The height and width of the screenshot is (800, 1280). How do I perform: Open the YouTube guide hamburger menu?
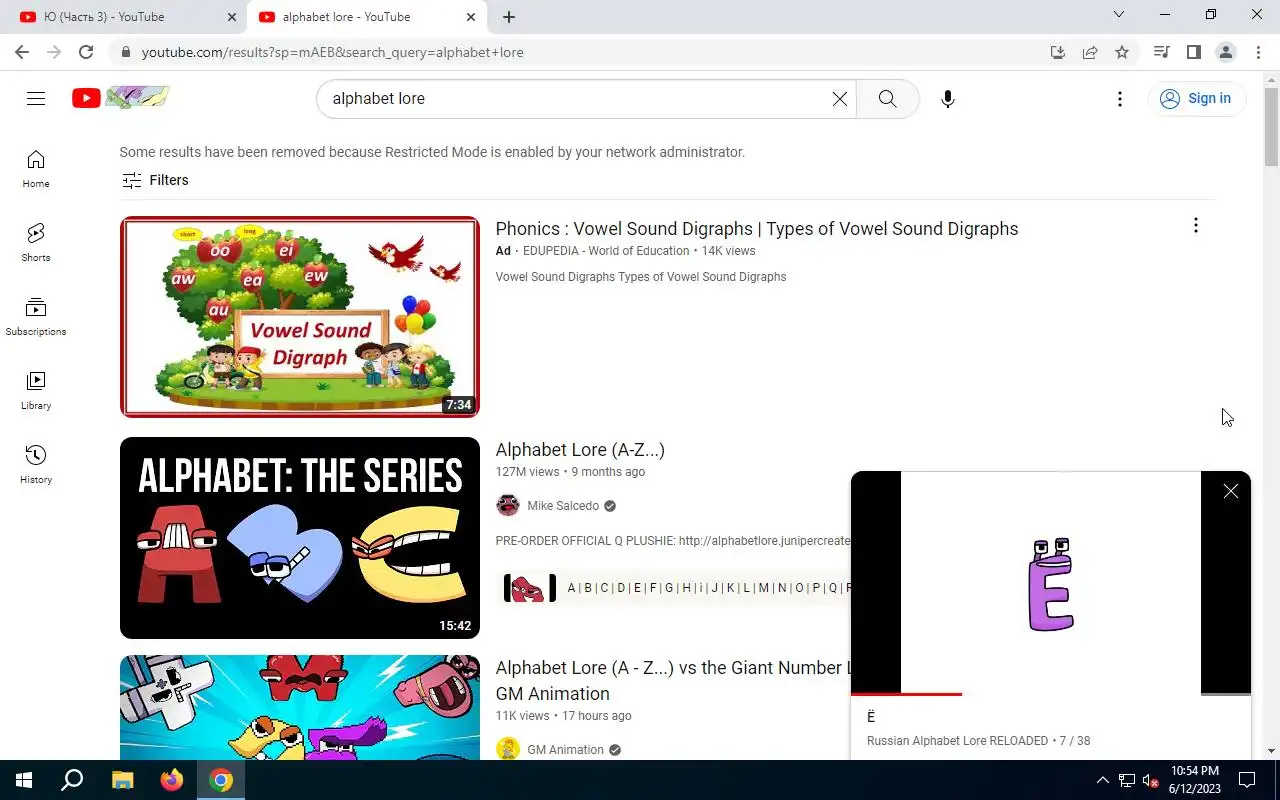(36, 98)
